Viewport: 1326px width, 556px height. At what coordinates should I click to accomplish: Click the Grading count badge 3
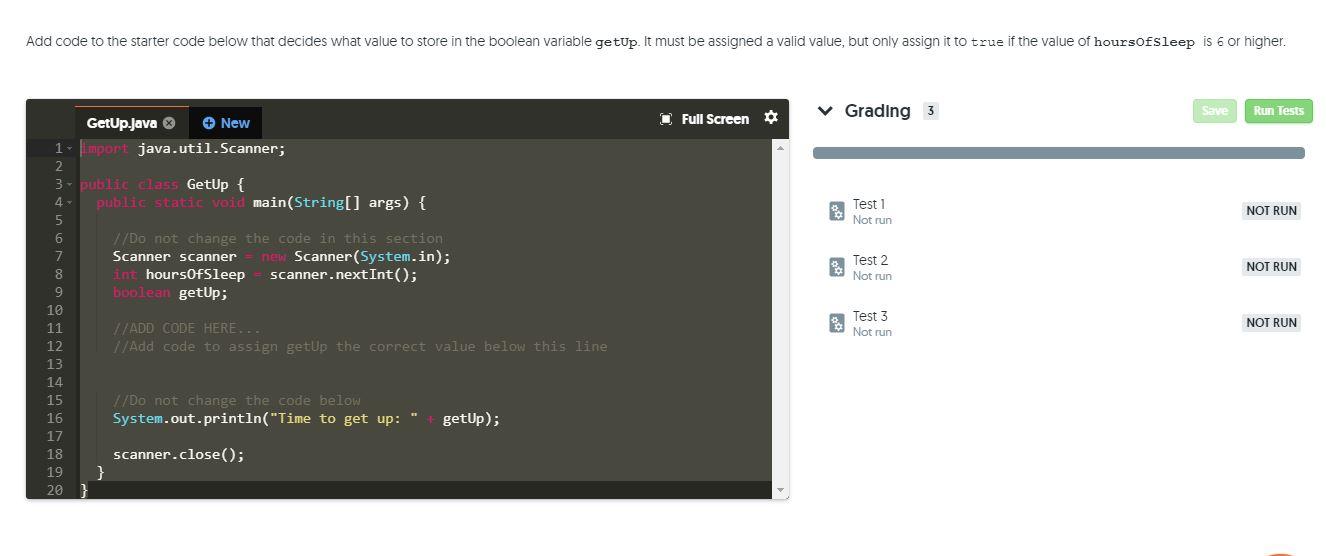coord(931,111)
